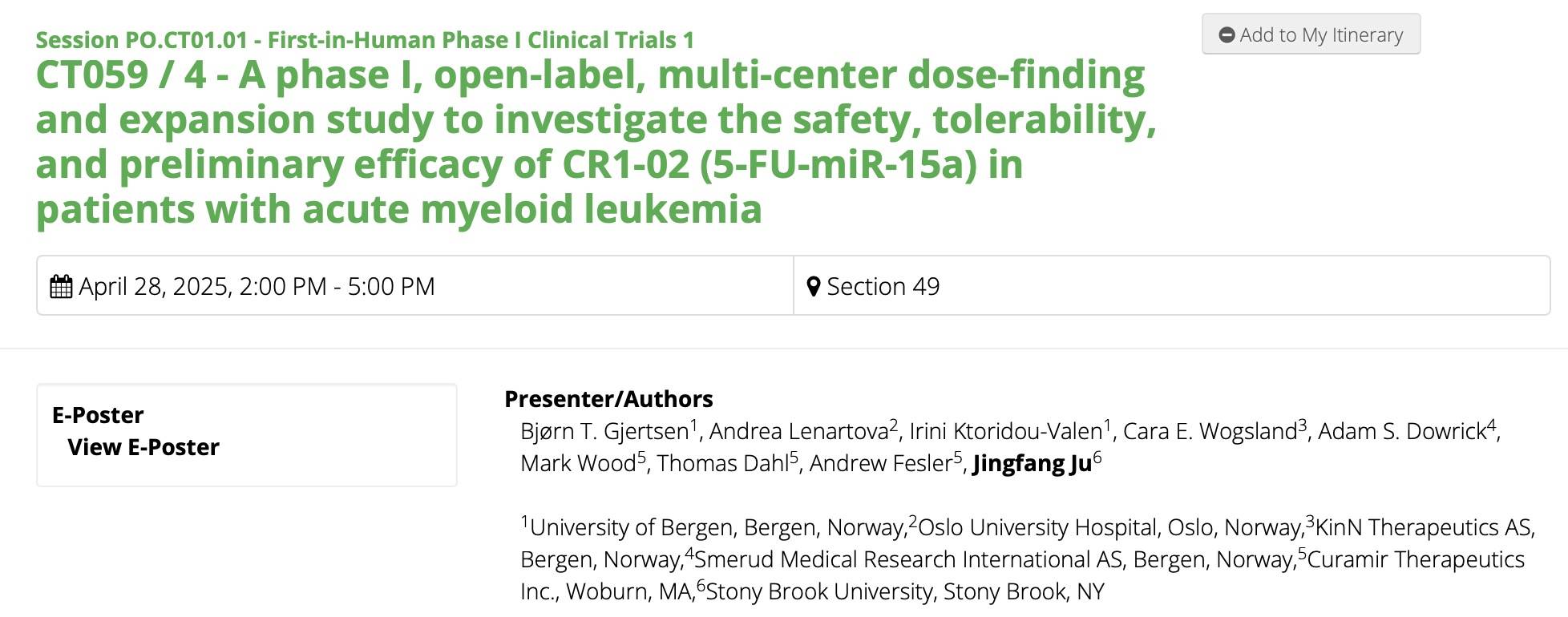Open Session PO.CT01.01 First-in-Human link

pyautogui.click(x=365, y=40)
